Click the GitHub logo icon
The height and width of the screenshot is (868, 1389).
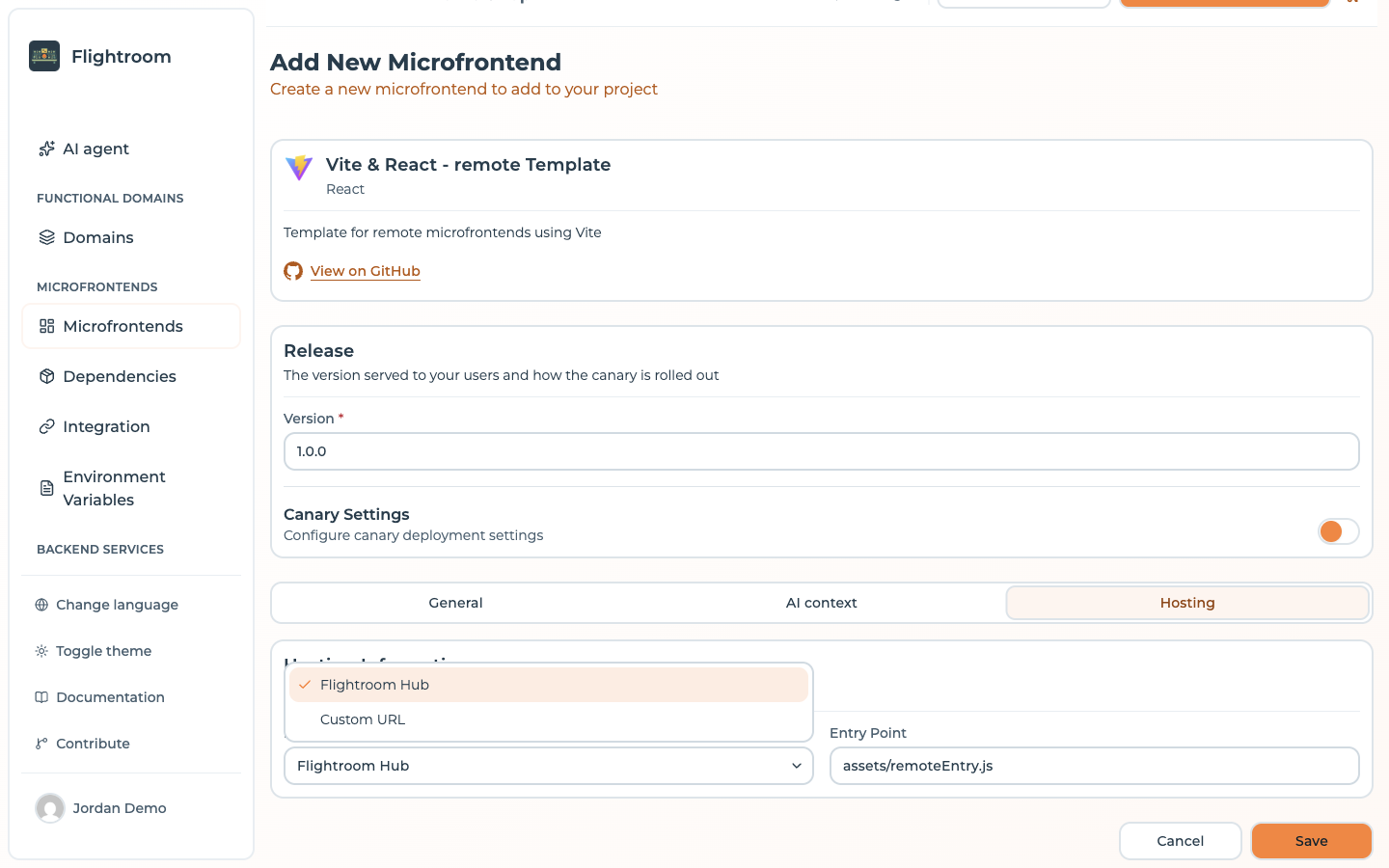pos(293,271)
